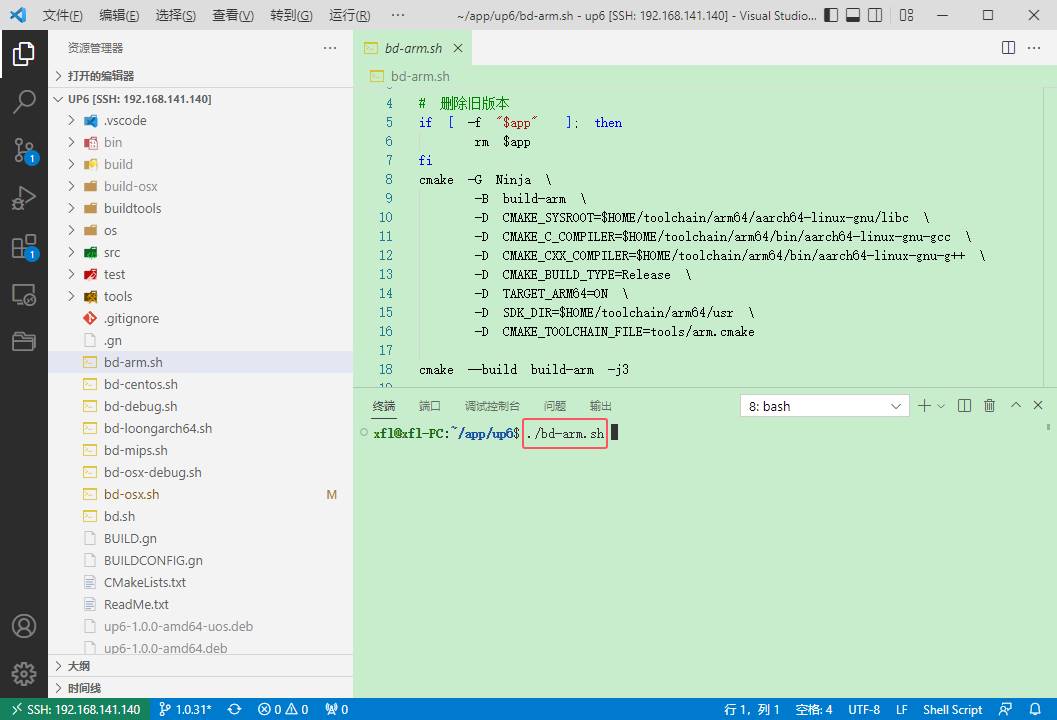Image resolution: width=1057 pixels, height=720 pixels.
Task: Expand the 大纲 outline section
Action: [79, 666]
